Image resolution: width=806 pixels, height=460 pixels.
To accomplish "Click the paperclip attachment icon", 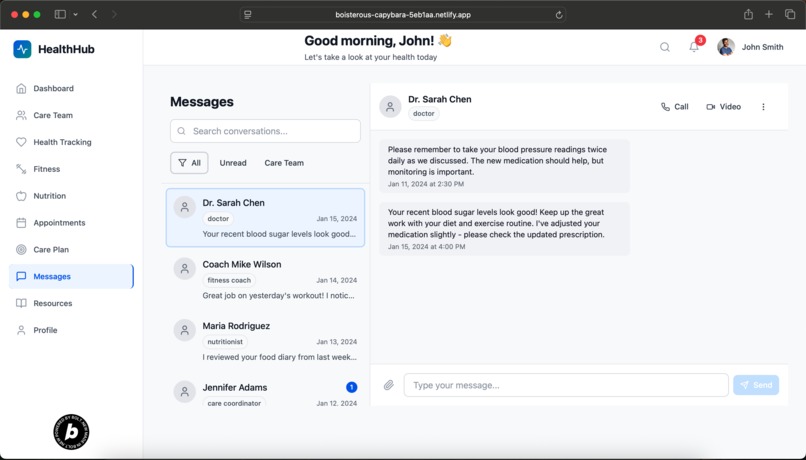I will click(389, 385).
